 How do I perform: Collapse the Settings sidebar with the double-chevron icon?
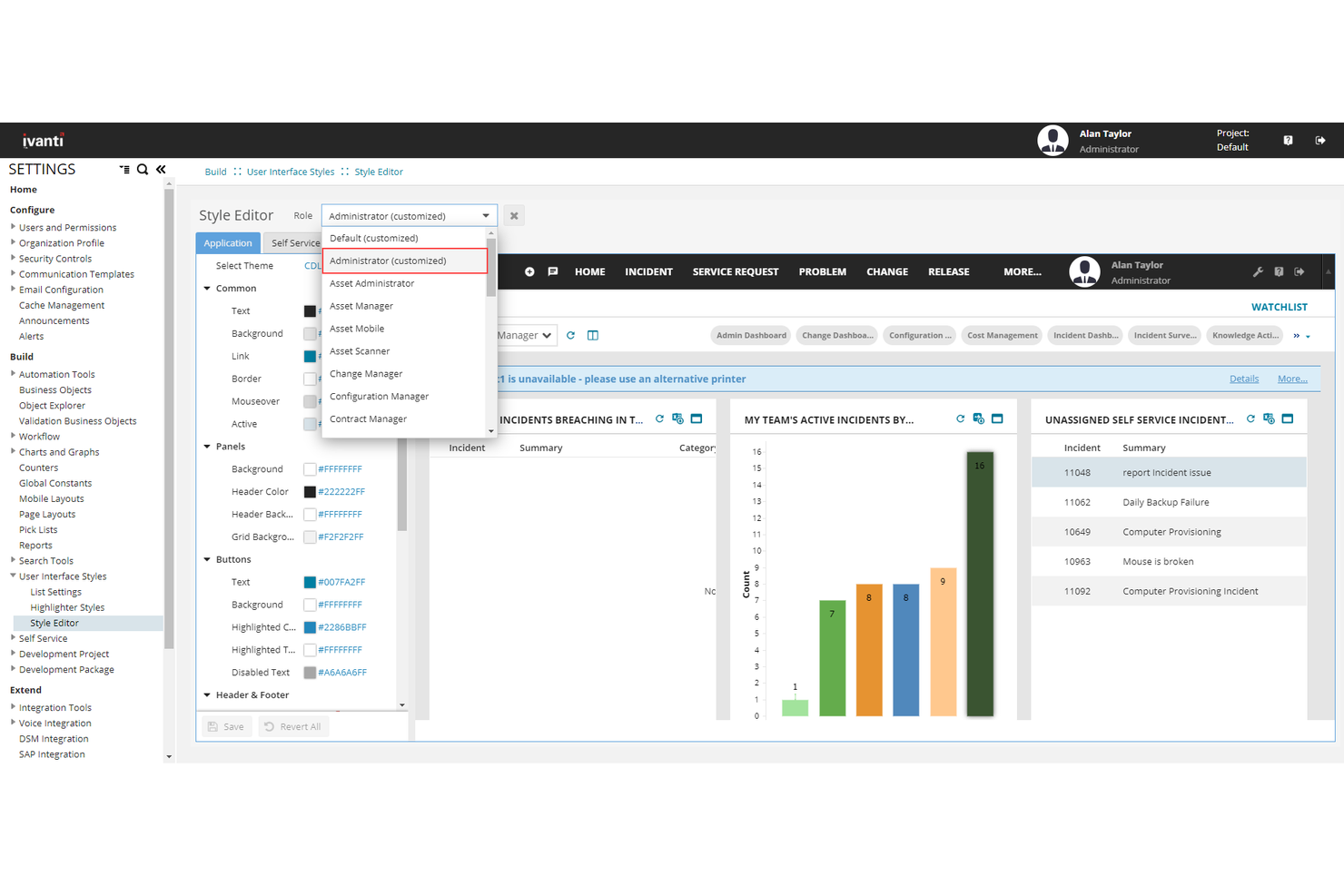click(x=161, y=169)
